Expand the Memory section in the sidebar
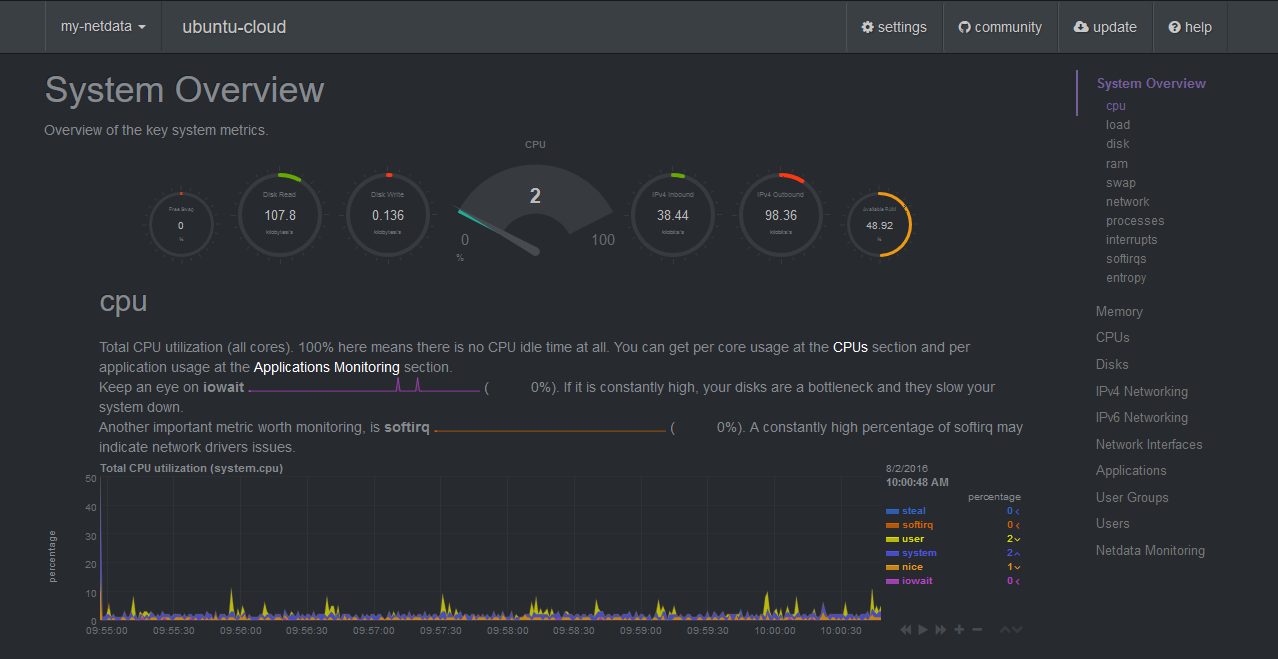Image resolution: width=1278 pixels, height=659 pixels. (1119, 311)
